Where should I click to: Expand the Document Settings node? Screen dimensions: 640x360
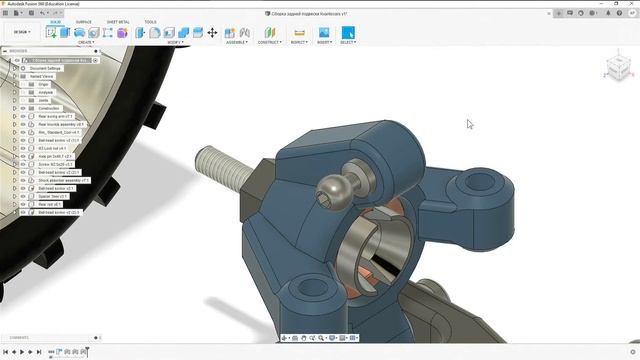pos(15,69)
